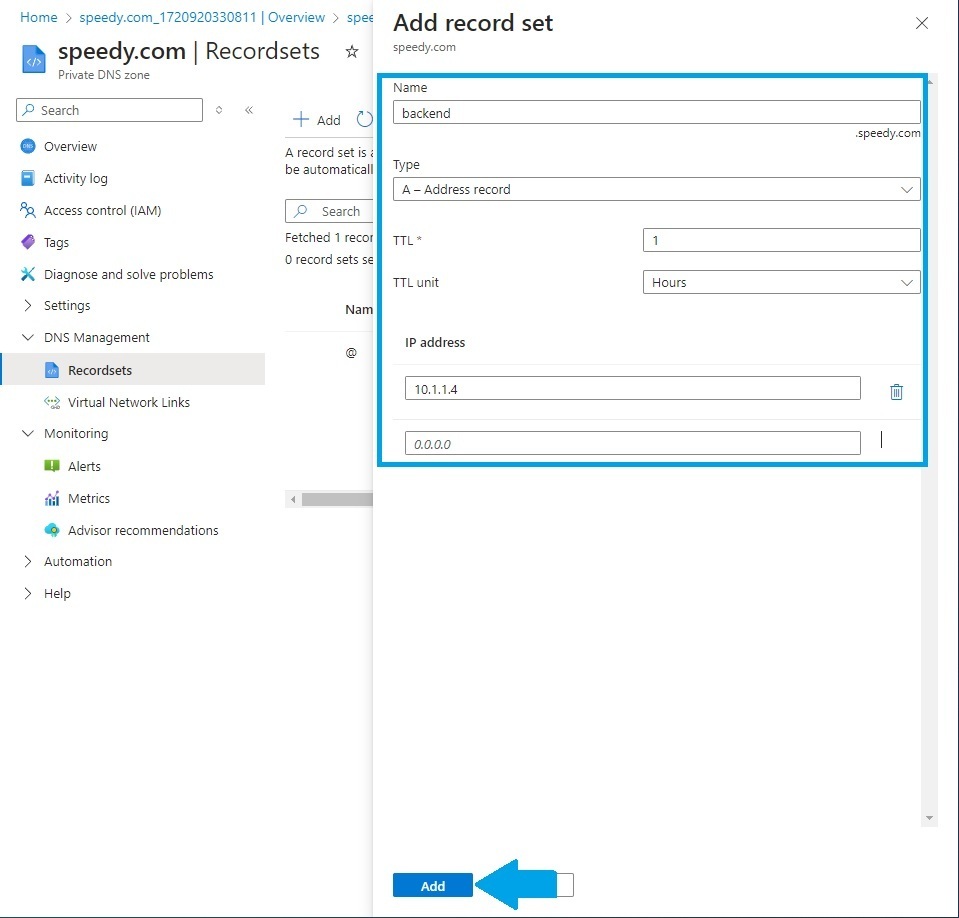Click the Virtual Network Links icon
Viewport: 959px width, 918px height.
(52, 402)
